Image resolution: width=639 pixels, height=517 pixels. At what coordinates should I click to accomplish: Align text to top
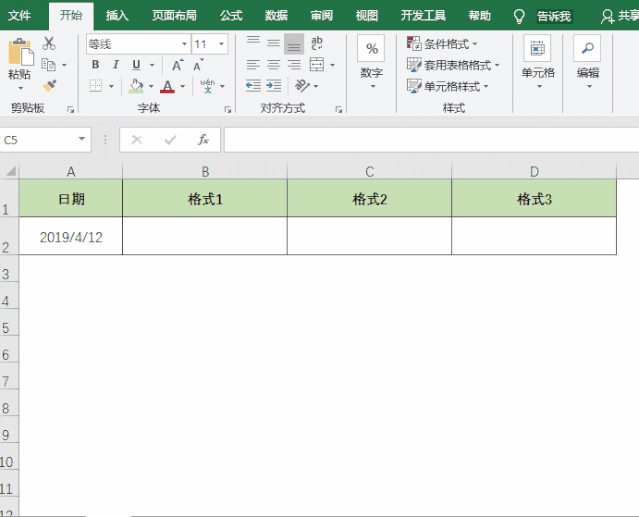coord(253,41)
